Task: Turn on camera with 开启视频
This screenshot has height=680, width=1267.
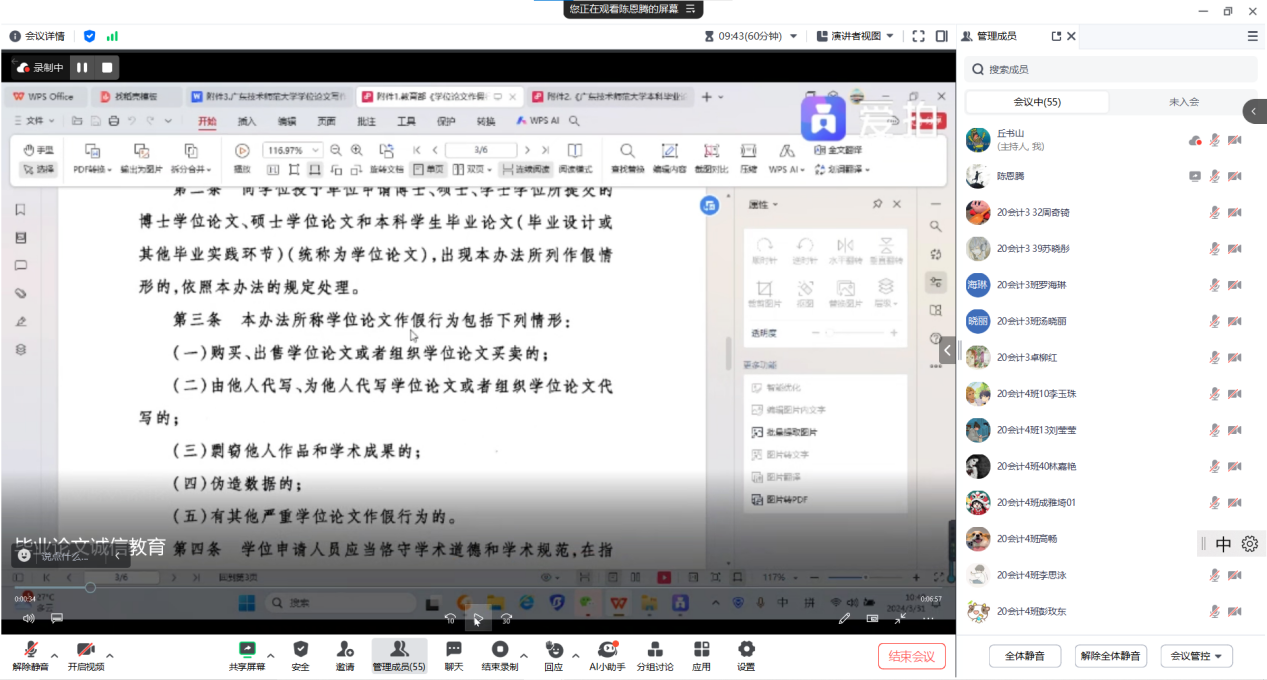Action: tap(85, 654)
